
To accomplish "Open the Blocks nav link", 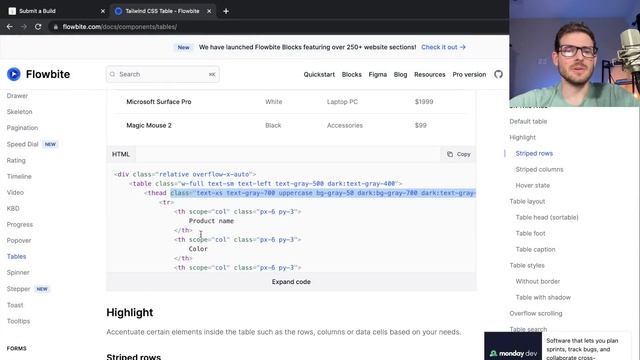I will click(351, 75).
